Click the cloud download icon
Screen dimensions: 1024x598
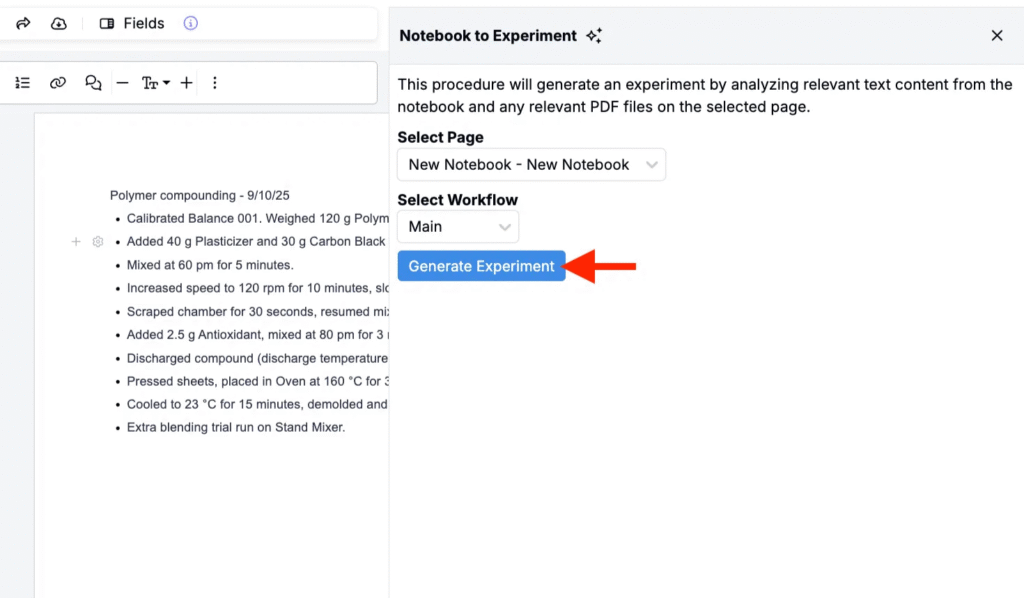pos(59,23)
